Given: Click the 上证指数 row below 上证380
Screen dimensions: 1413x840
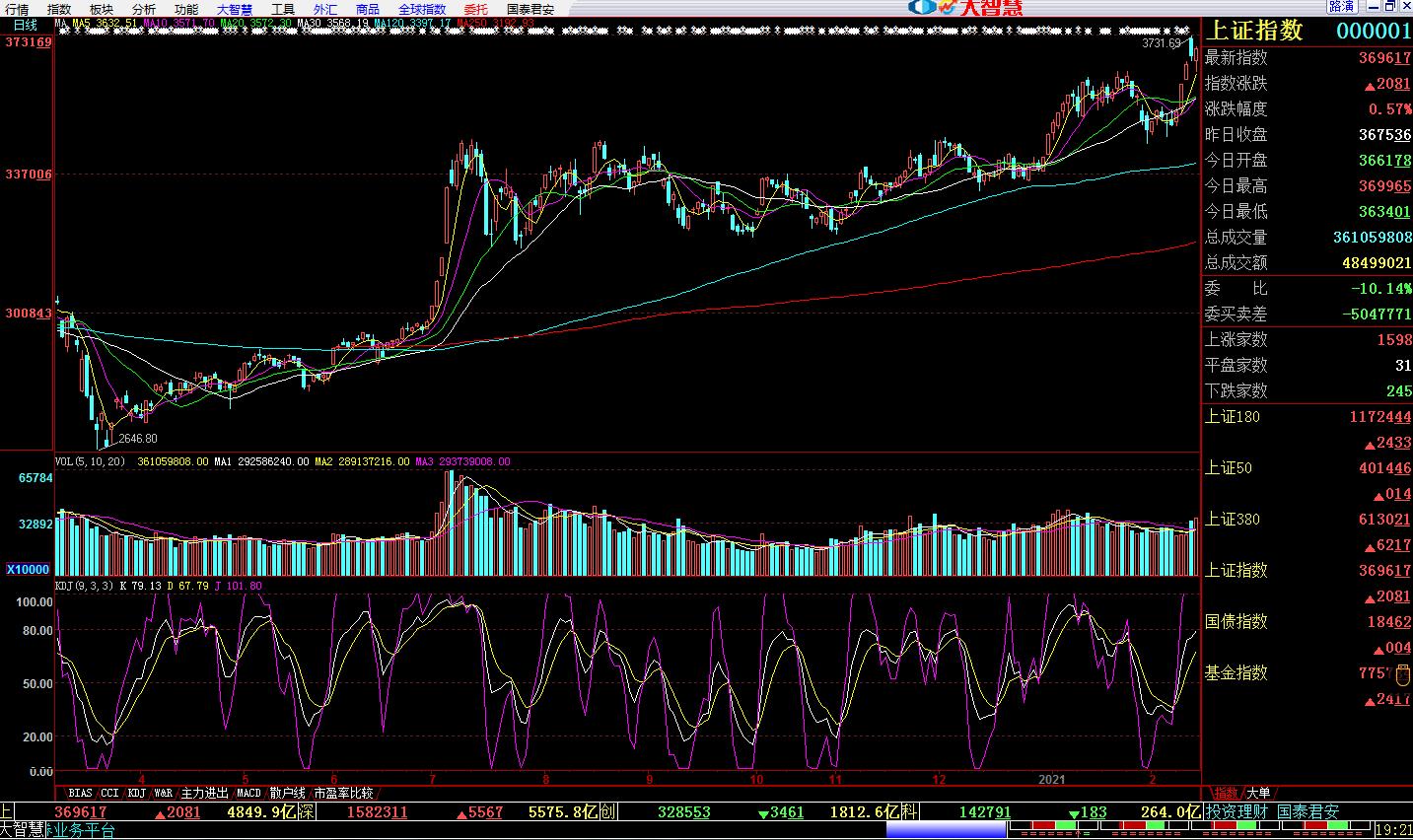Looking at the screenshot, I should click(x=1307, y=571).
